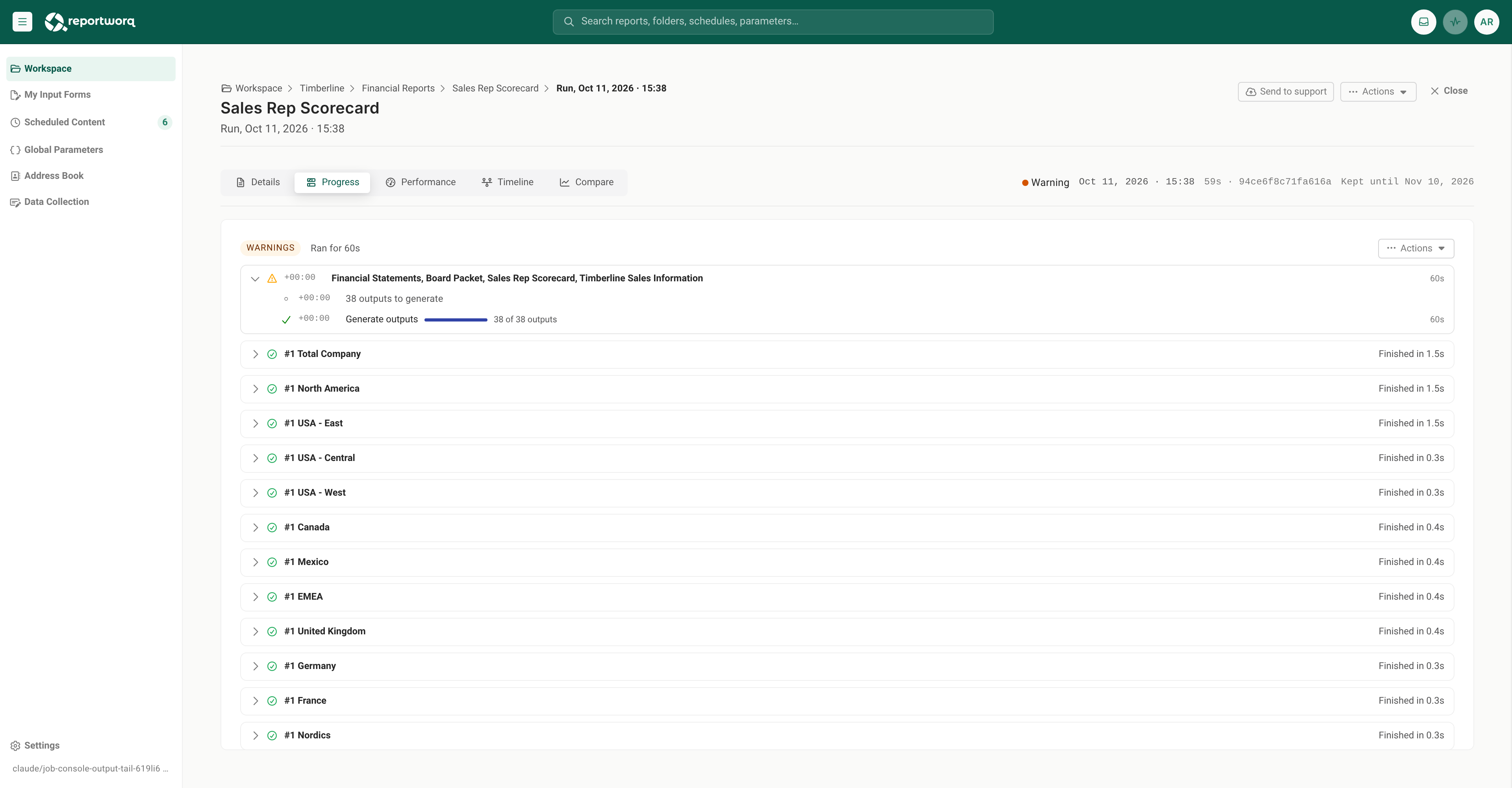The image size is (1512, 788).
Task: Click the '#1 United Kingdom' row label
Action: (324, 631)
